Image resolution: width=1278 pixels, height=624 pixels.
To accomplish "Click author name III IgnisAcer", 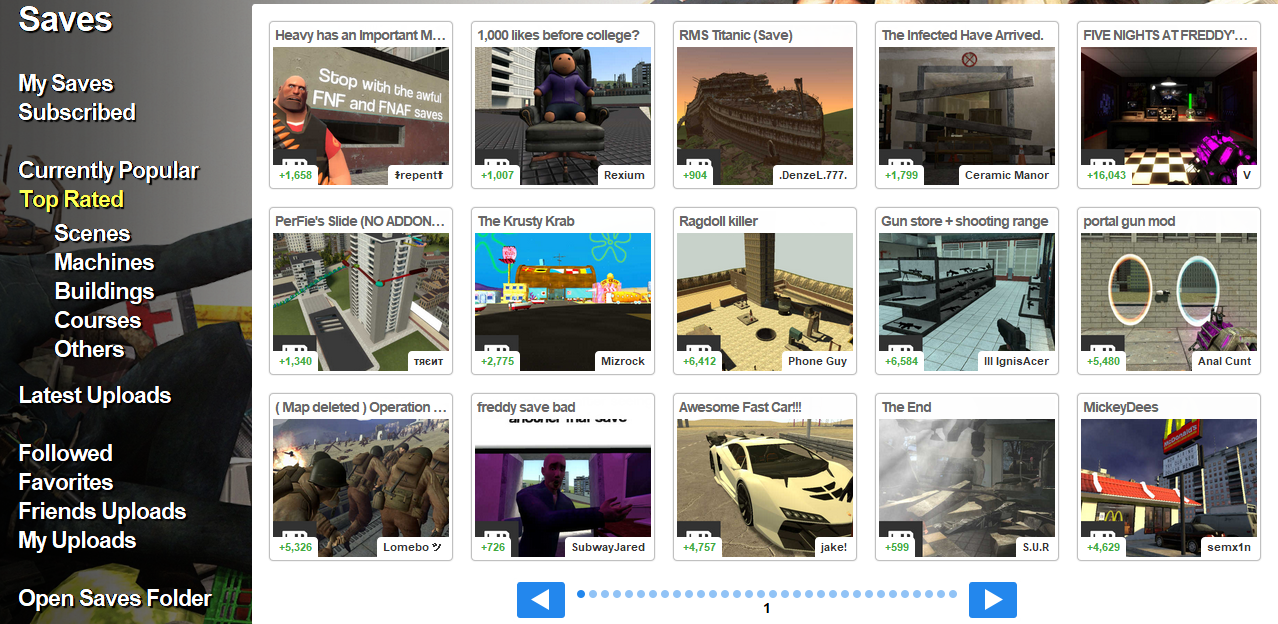I will click(x=1016, y=361).
